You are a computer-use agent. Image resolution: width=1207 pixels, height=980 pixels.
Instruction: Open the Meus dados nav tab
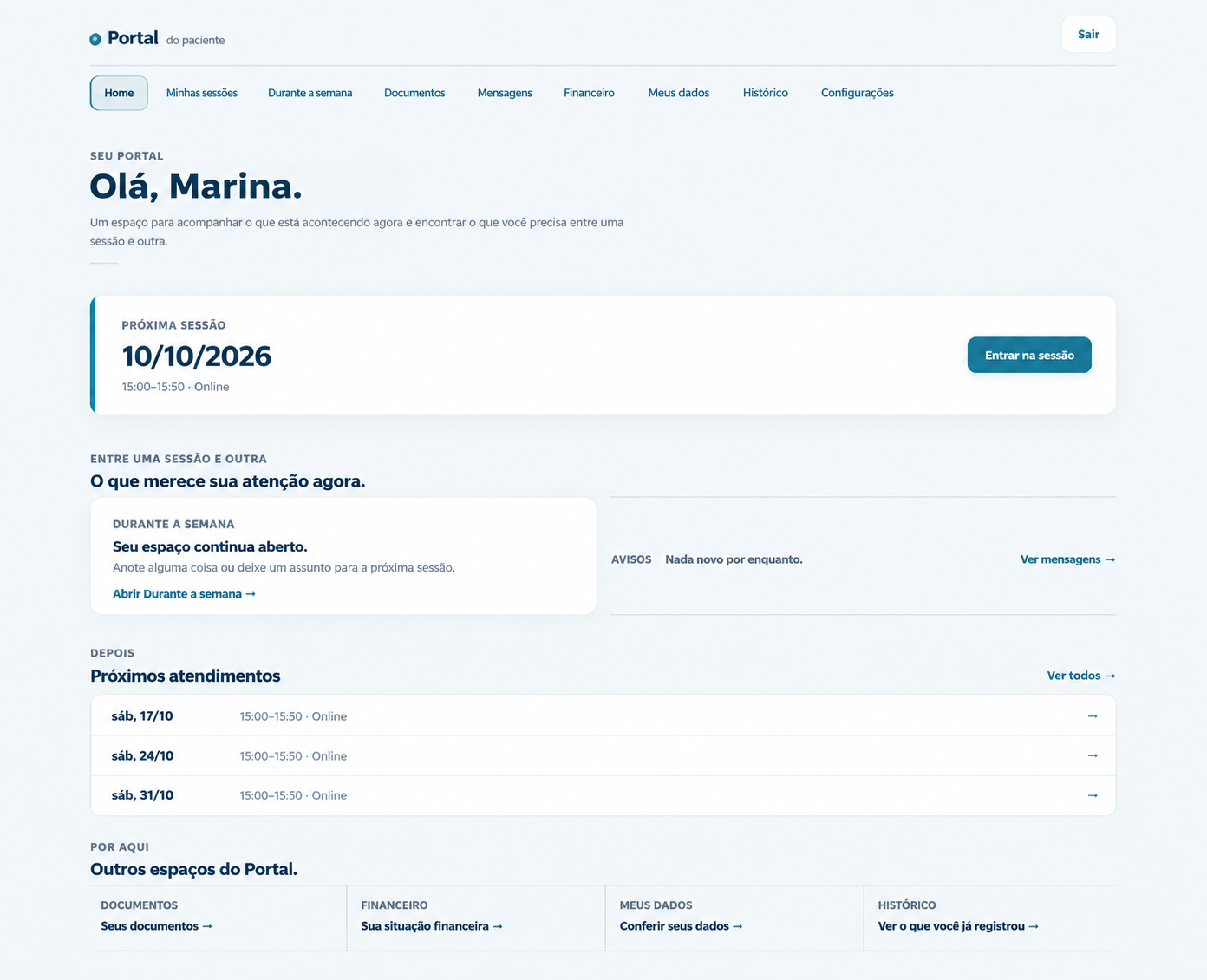[679, 93]
